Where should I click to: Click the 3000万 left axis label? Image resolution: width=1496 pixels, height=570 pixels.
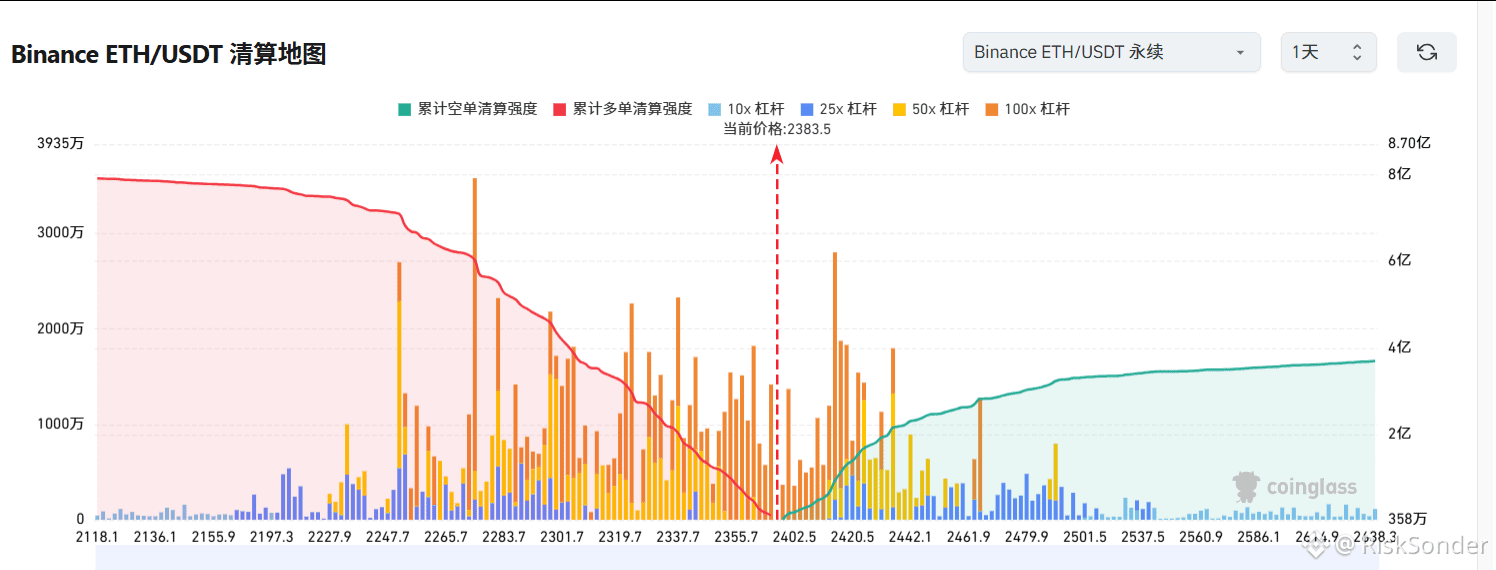tap(62, 232)
